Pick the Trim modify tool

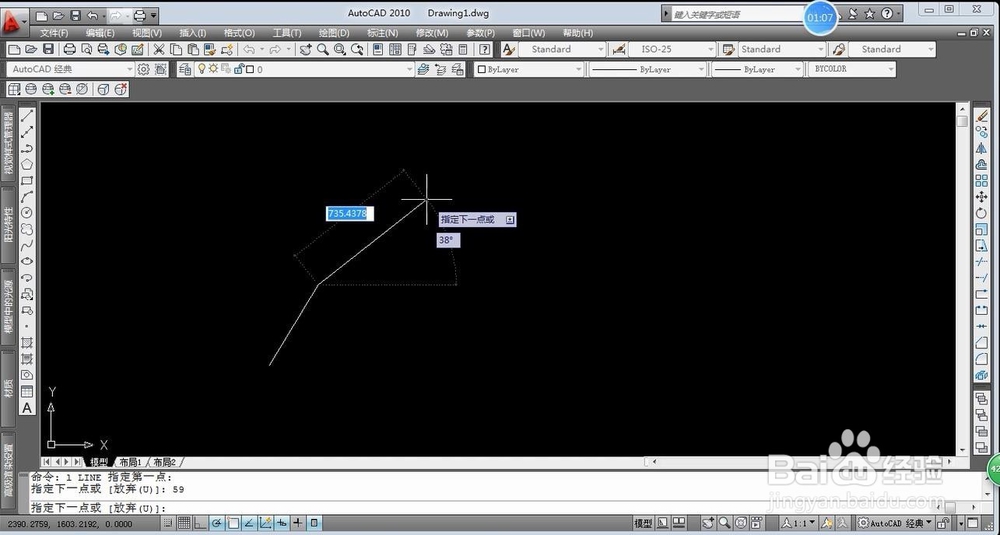(x=982, y=261)
